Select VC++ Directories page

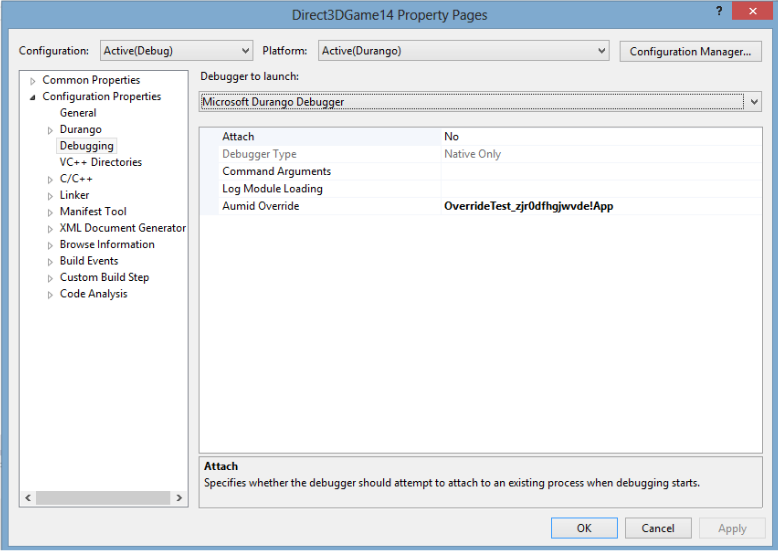pyautogui.click(x=101, y=162)
